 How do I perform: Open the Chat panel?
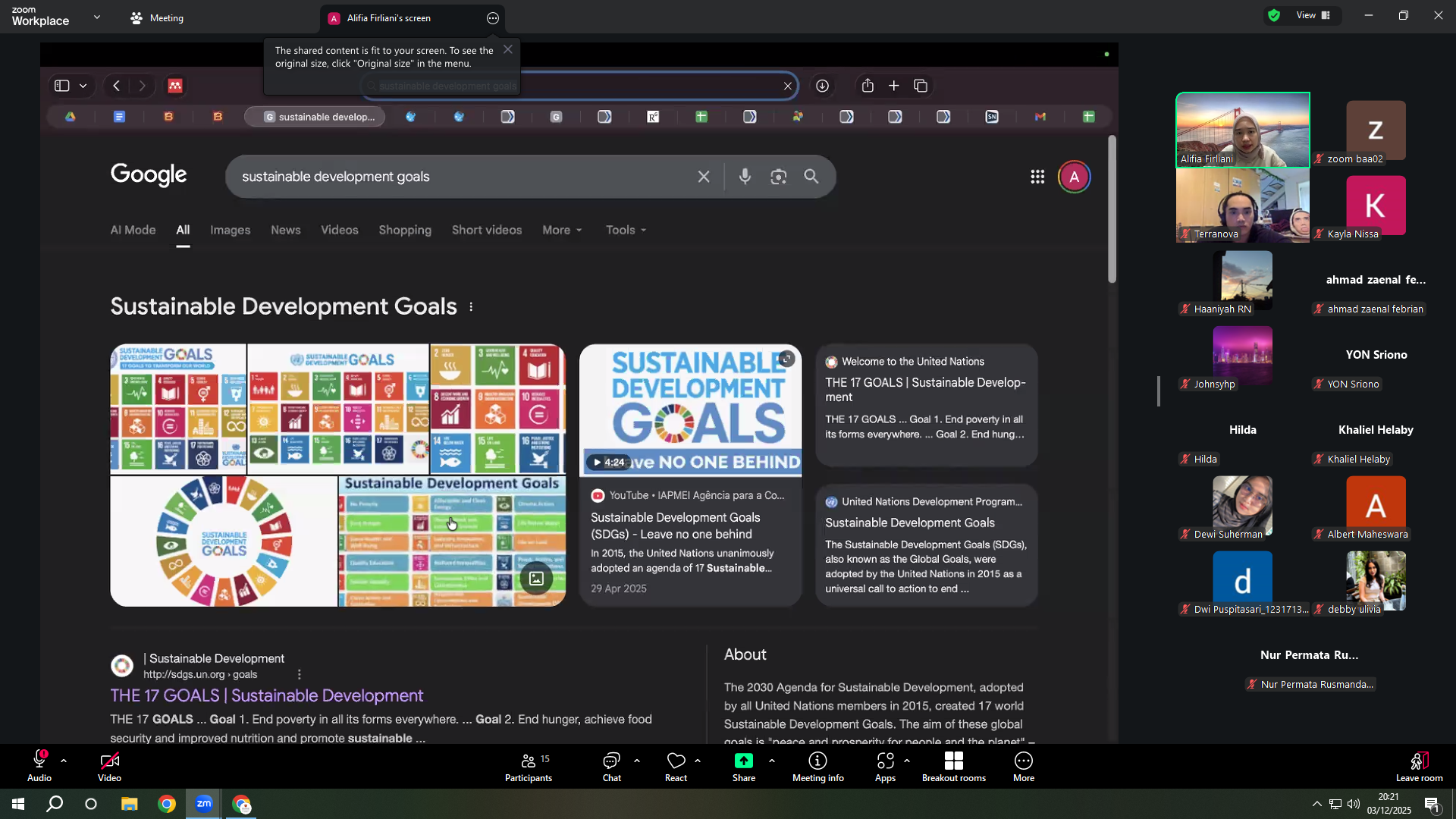click(611, 766)
